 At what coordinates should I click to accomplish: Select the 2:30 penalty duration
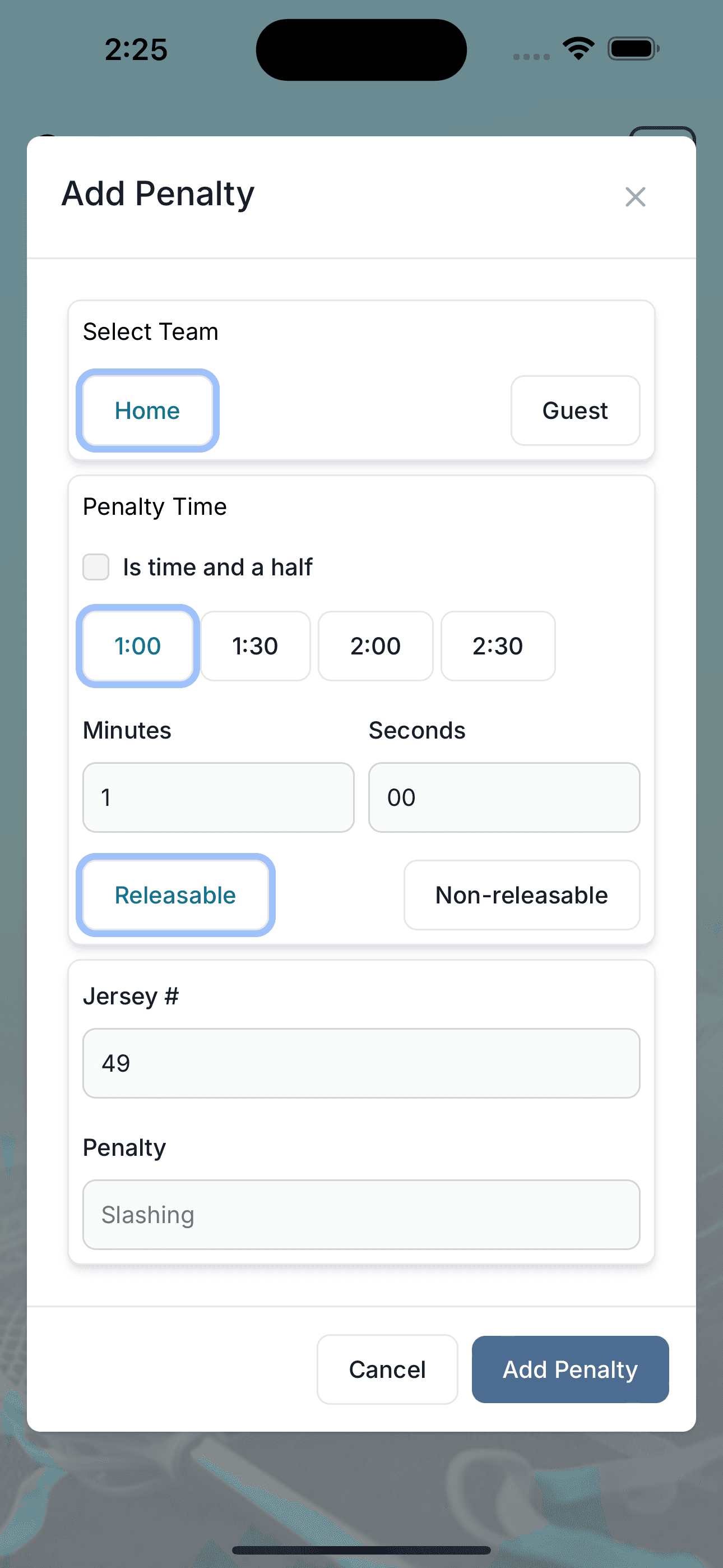497,647
